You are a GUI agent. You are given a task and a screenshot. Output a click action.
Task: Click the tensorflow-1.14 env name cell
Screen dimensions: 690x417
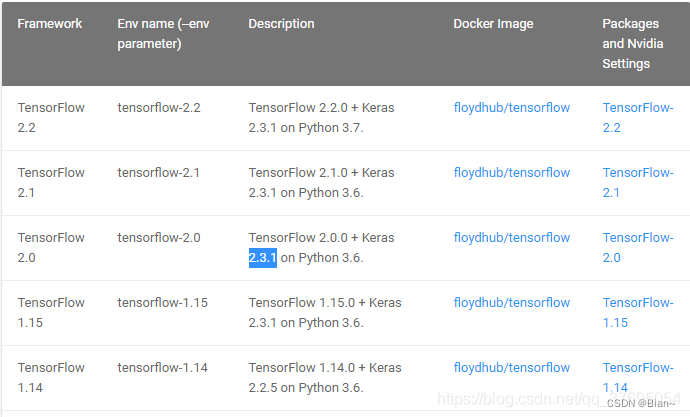pos(162,368)
